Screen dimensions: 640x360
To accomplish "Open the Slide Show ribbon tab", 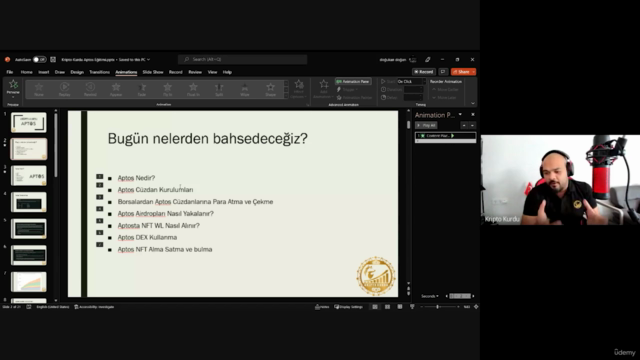I will pos(153,72).
